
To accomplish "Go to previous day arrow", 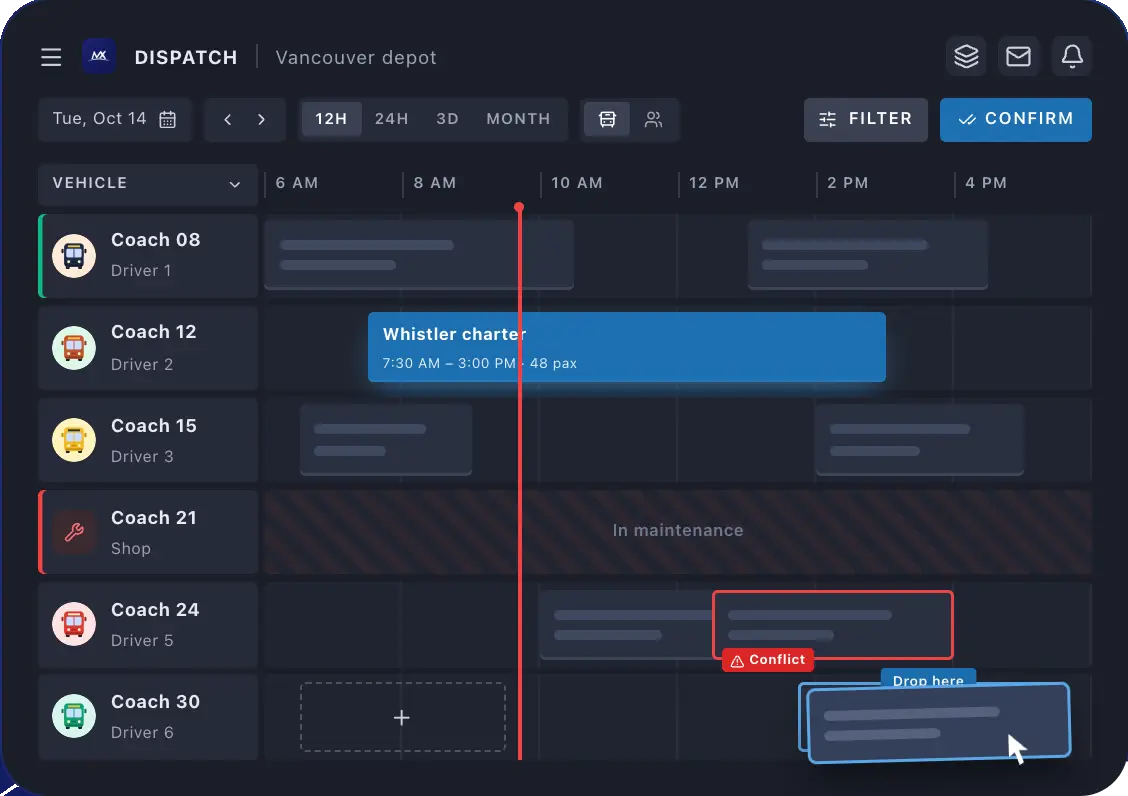I will pos(227,119).
